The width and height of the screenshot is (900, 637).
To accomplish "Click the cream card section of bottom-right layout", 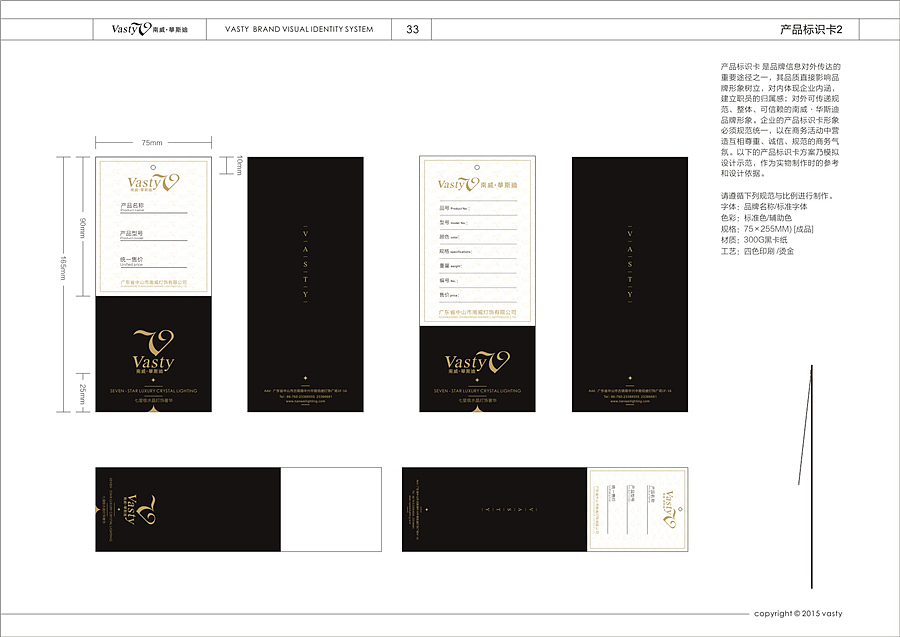I will point(637,510).
